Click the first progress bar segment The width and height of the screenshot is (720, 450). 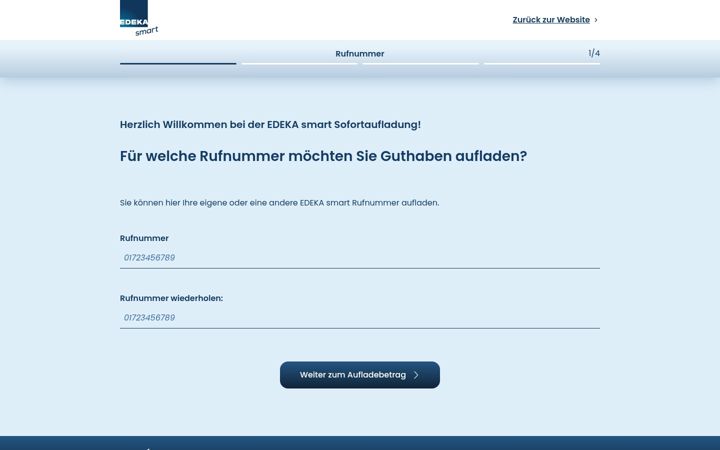(178, 63)
